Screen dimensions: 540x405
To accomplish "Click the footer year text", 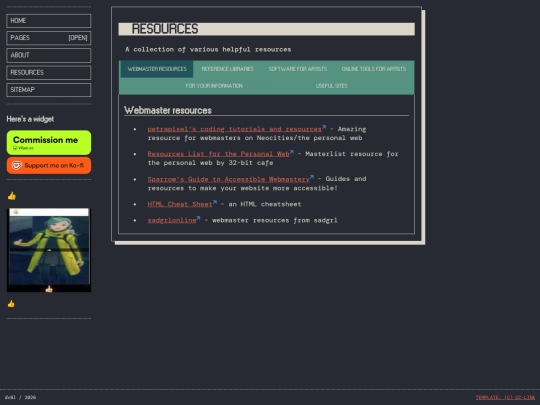I will (30, 397).
